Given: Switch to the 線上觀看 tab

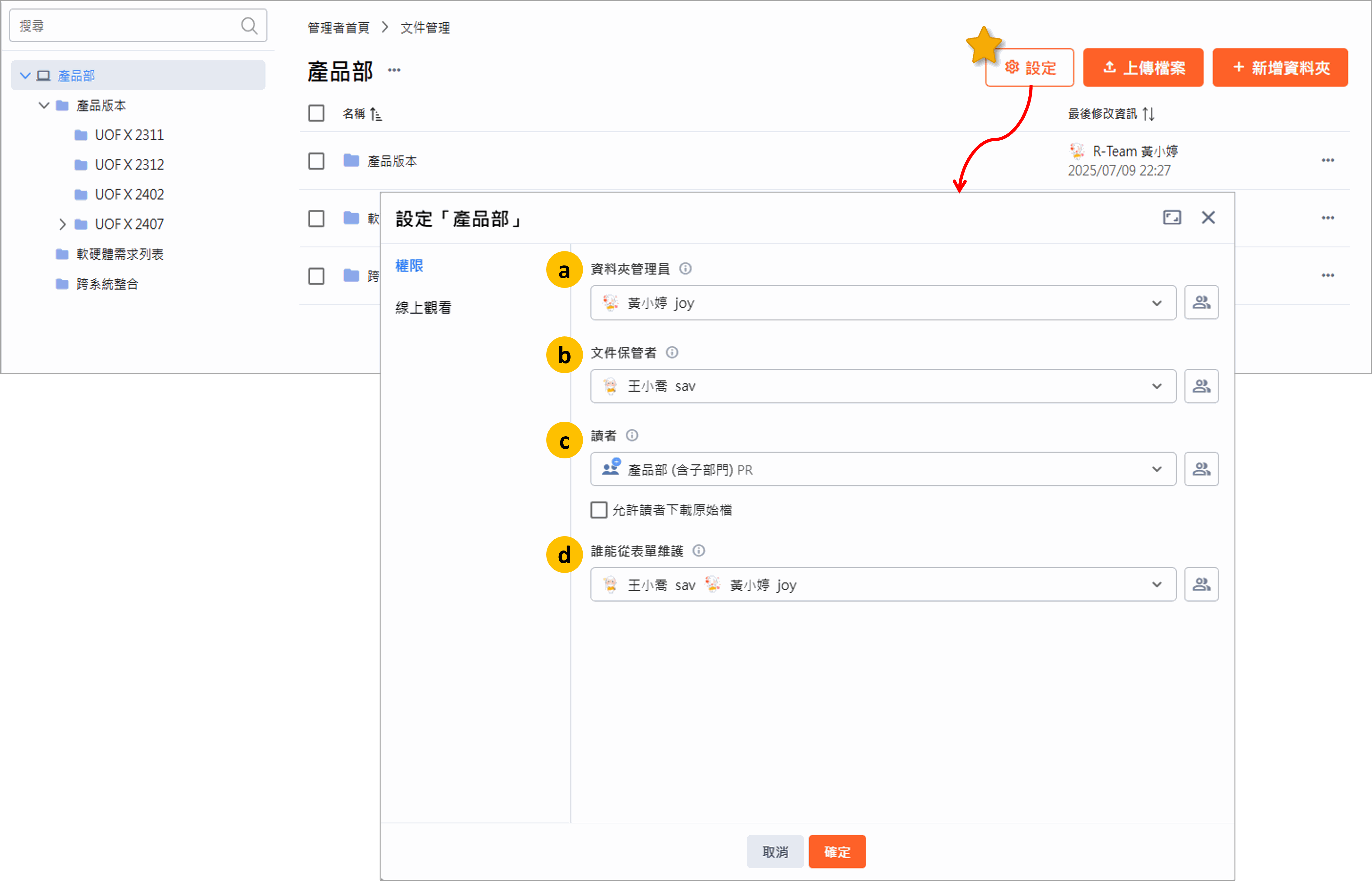Looking at the screenshot, I should [423, 308].
